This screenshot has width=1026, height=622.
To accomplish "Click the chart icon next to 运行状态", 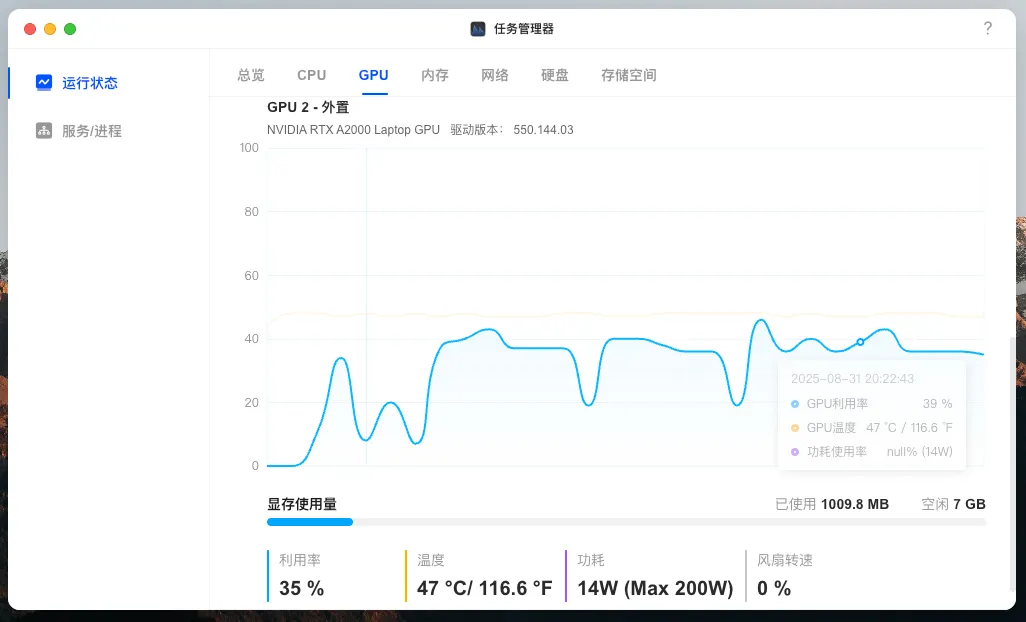I will (x=44, y=82).
